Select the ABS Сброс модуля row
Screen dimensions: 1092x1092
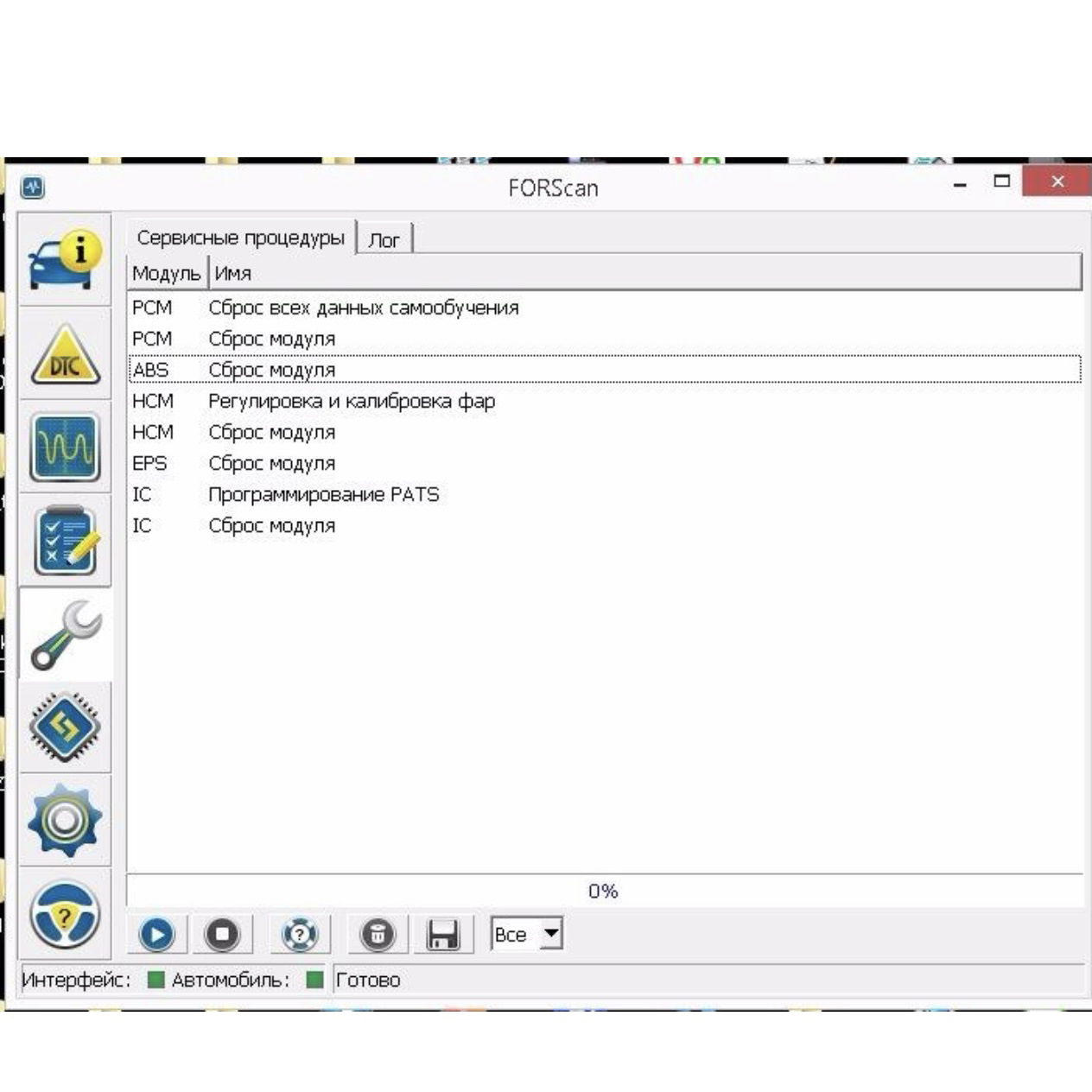(605, 370)
